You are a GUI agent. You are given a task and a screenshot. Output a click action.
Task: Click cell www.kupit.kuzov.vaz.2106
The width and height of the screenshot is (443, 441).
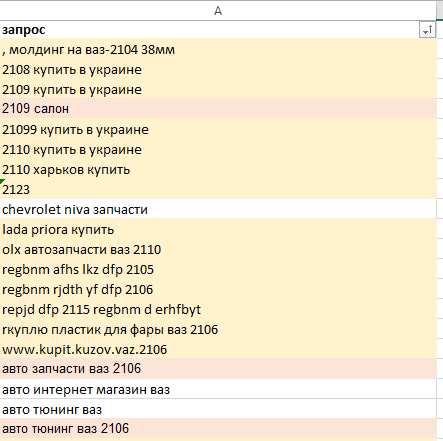pos(218,349)
